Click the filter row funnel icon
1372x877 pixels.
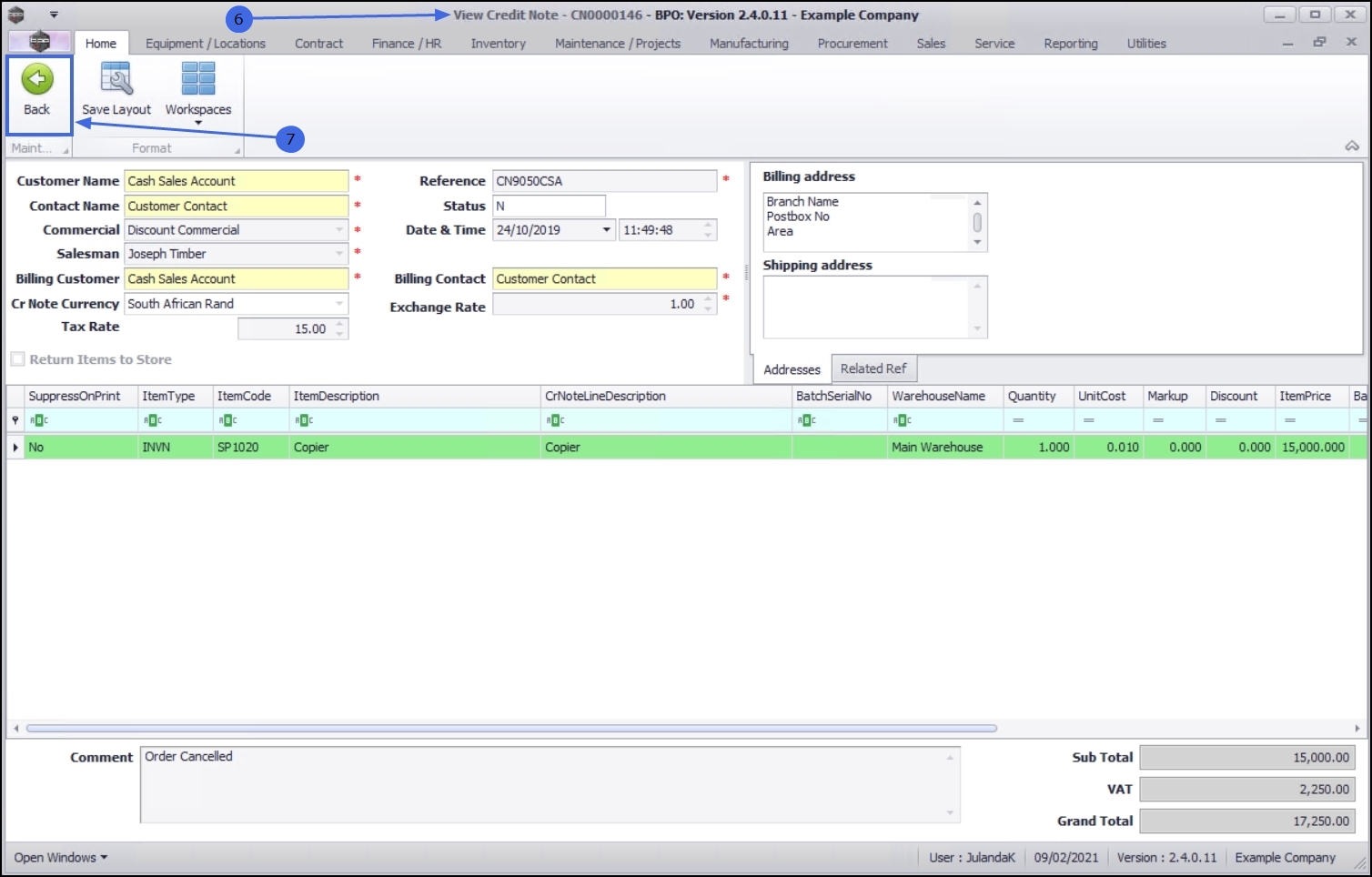click(x=15, y=420)
